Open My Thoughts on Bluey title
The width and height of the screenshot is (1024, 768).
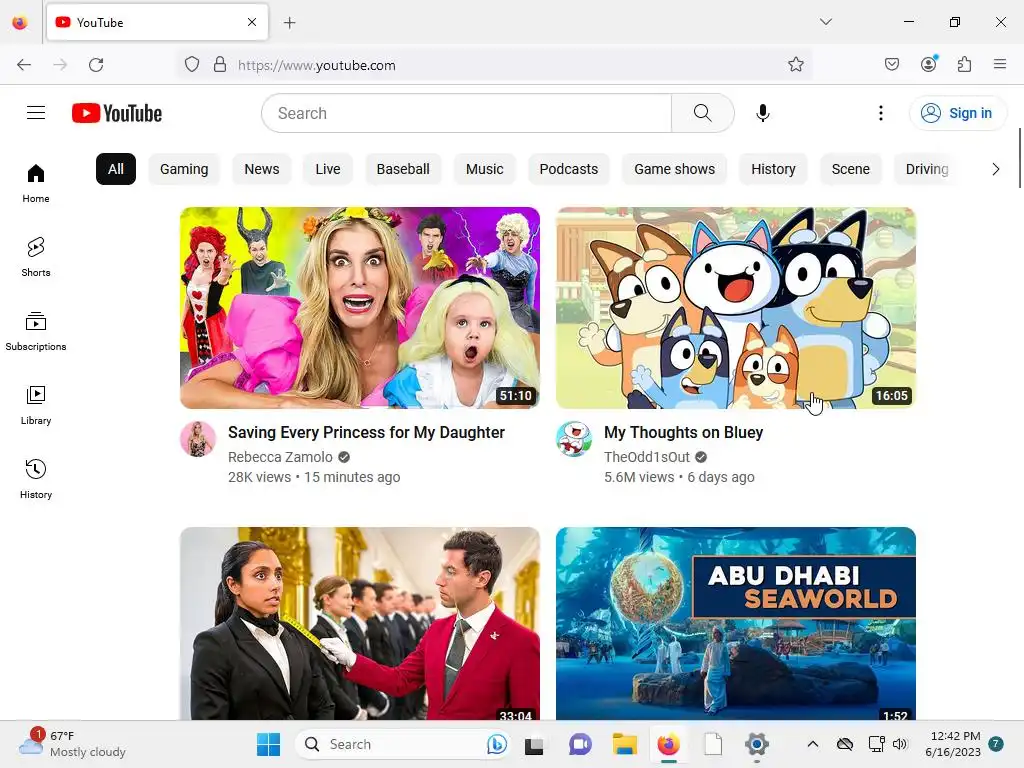pos(683,432)
